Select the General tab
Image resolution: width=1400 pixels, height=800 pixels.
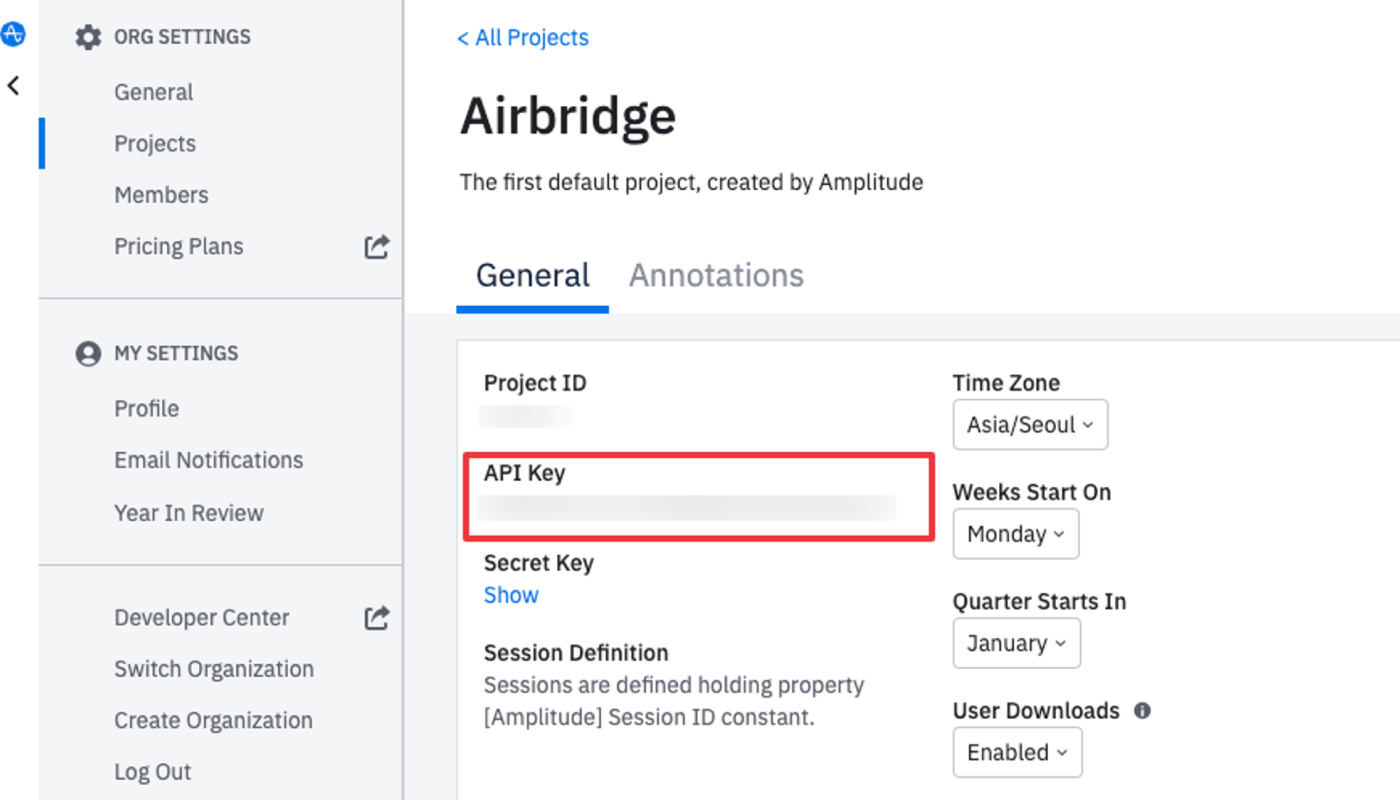coord(532,275)
